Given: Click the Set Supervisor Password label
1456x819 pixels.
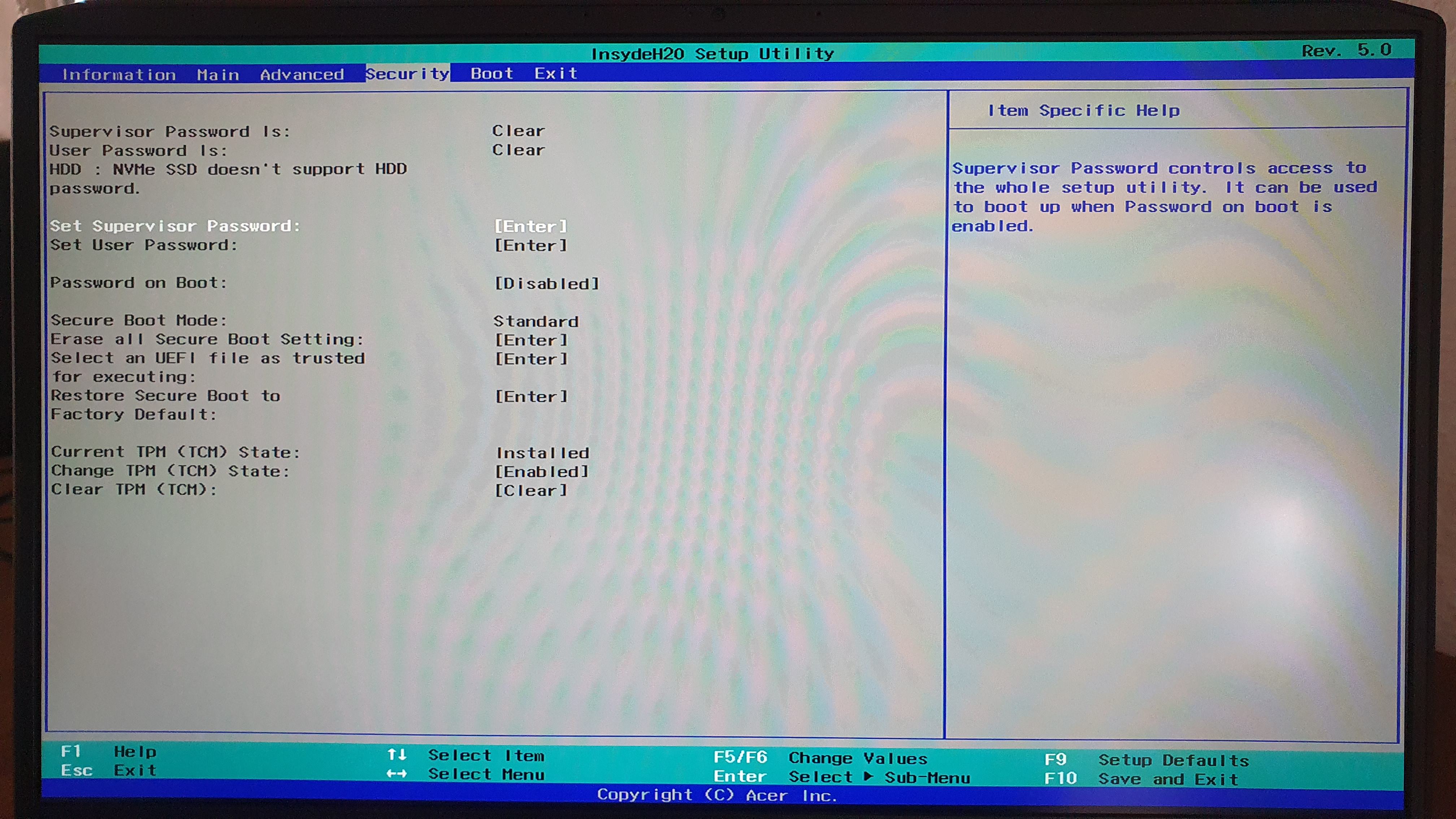Looking at the screenshot, I should [x=175, y=226].
